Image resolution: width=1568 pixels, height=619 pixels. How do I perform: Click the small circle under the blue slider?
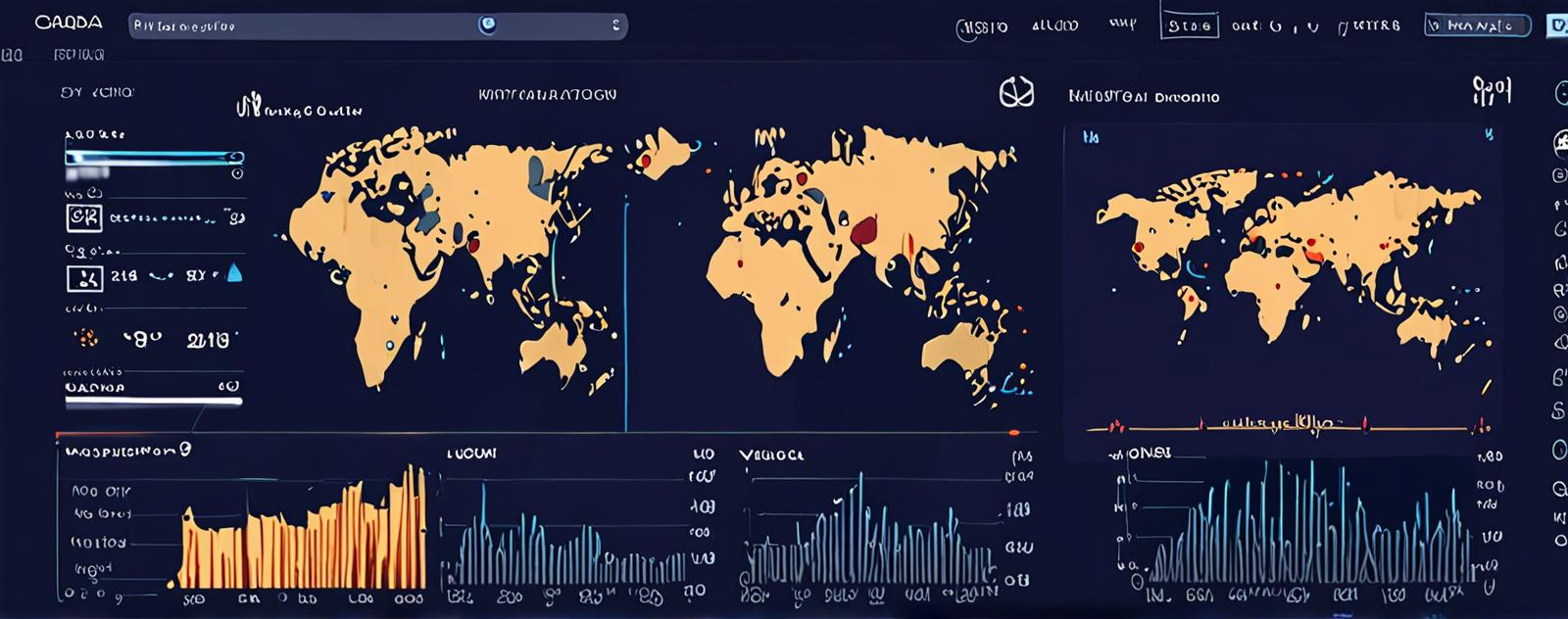point(237,173)
